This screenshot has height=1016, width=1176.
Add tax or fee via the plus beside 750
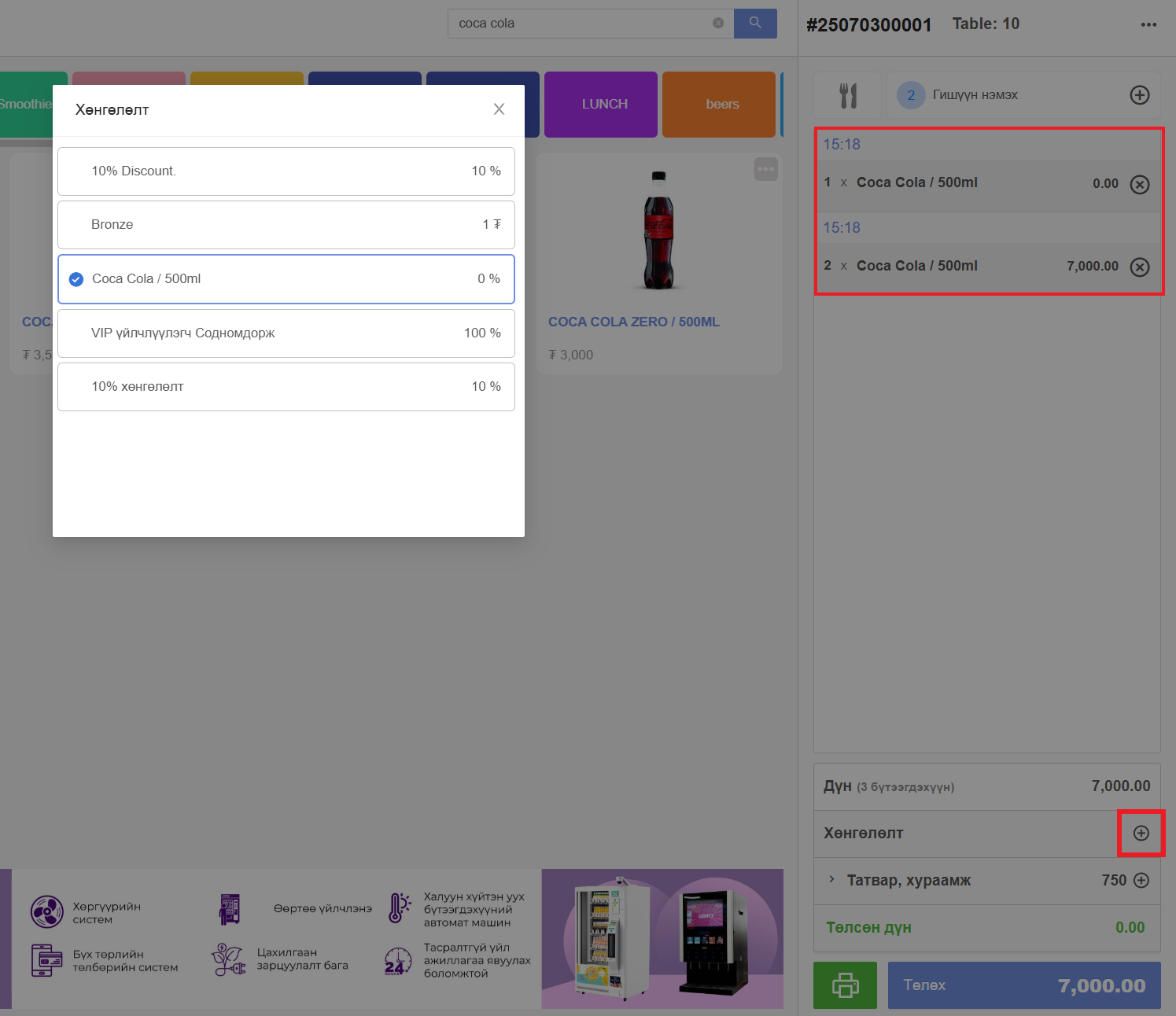click(x=1141, y=880)
